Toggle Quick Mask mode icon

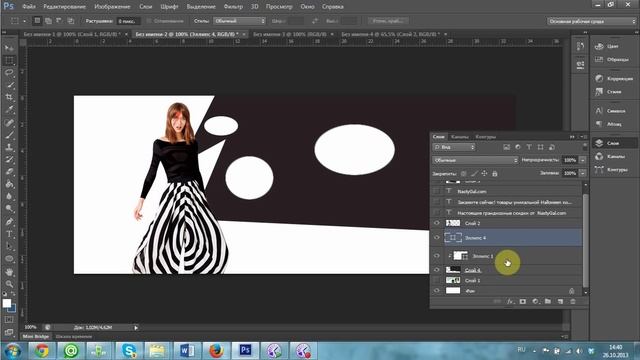(x=9, y=320)
